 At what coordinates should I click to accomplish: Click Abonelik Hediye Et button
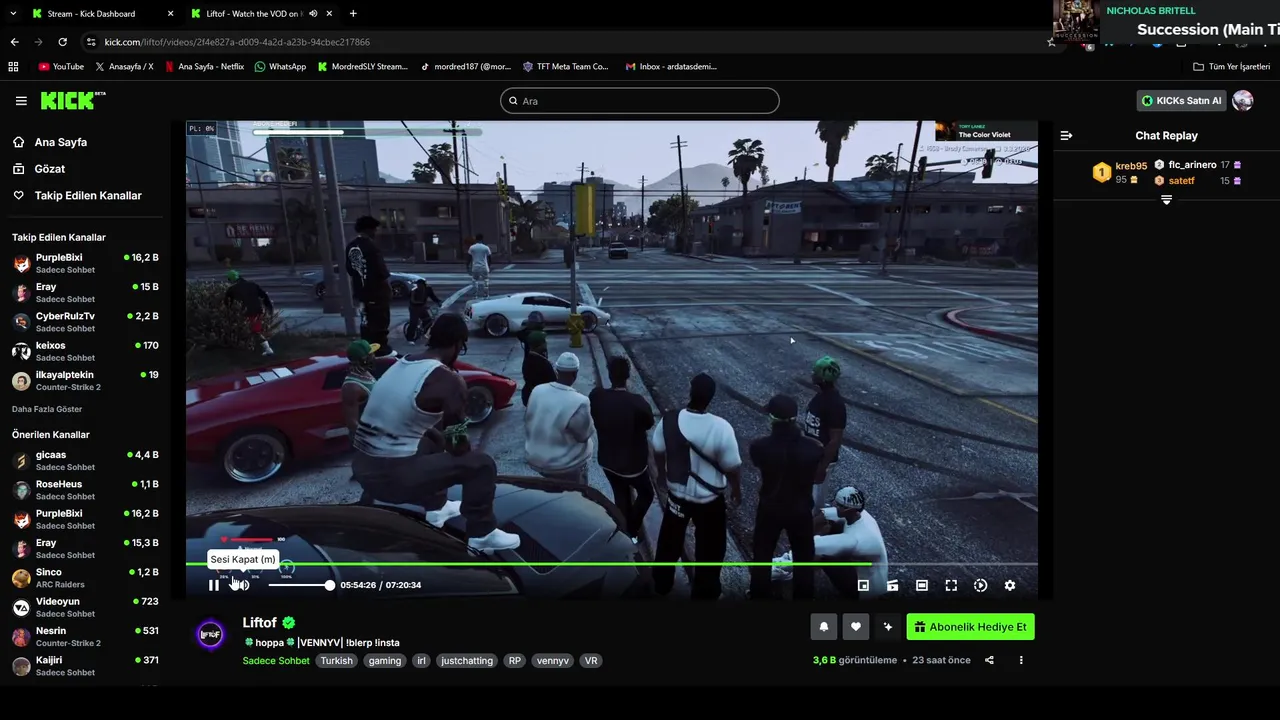(970, 627)
